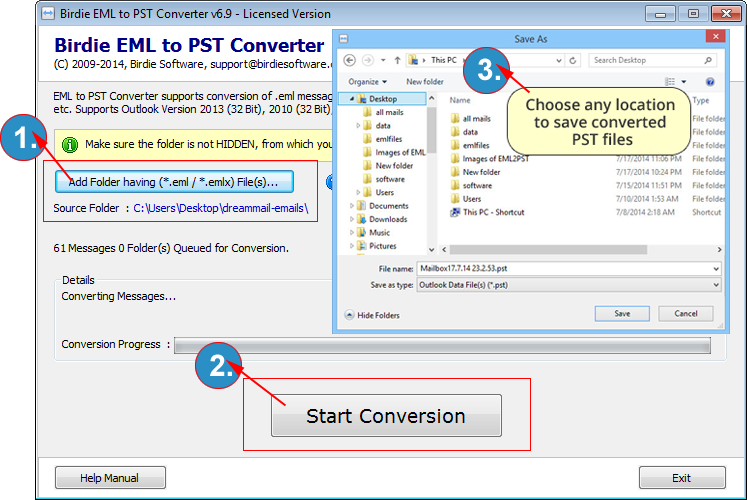Open recent locations dropdown beside Back/Forward
This screenshot has height=500, width=747.
pos(383,60)
